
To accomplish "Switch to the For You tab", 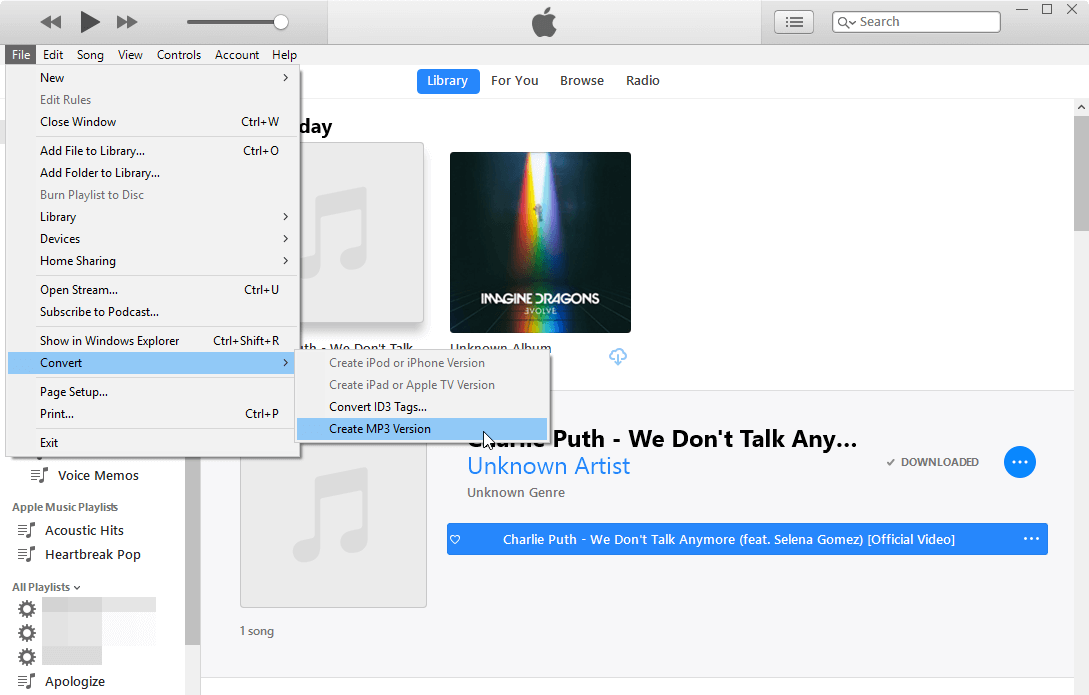I will point(515,81).
